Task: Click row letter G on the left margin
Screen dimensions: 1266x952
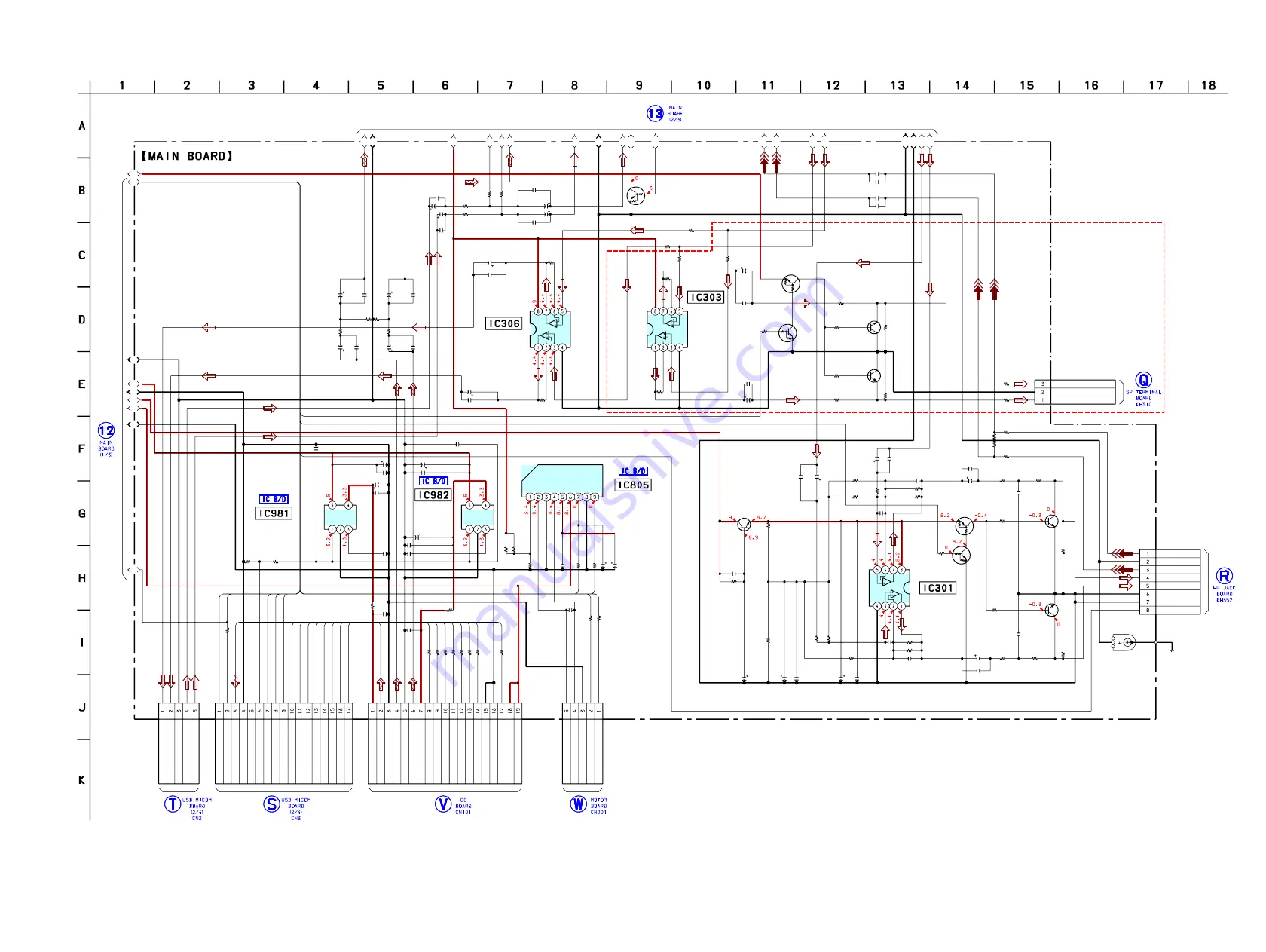Action: coord(82,513)
